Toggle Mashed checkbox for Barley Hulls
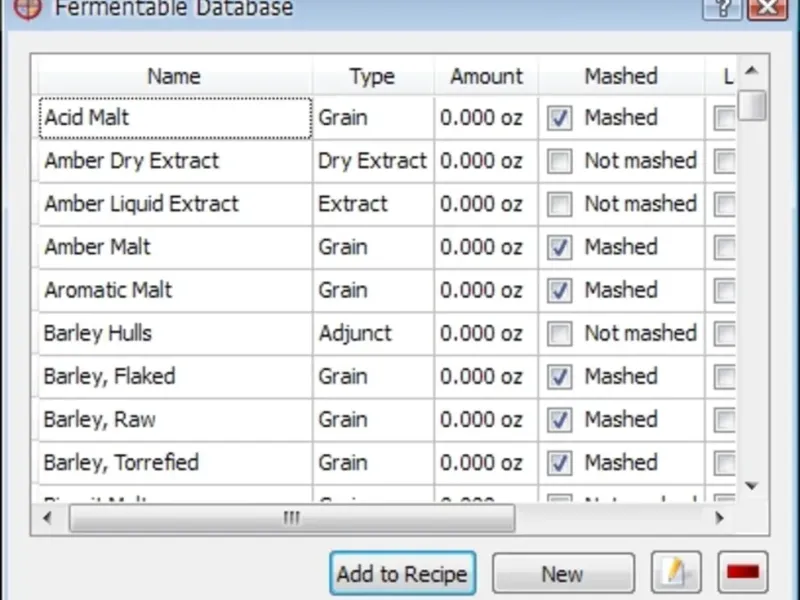The height and width of the screenshot is (600, 800). pos(560,333)
